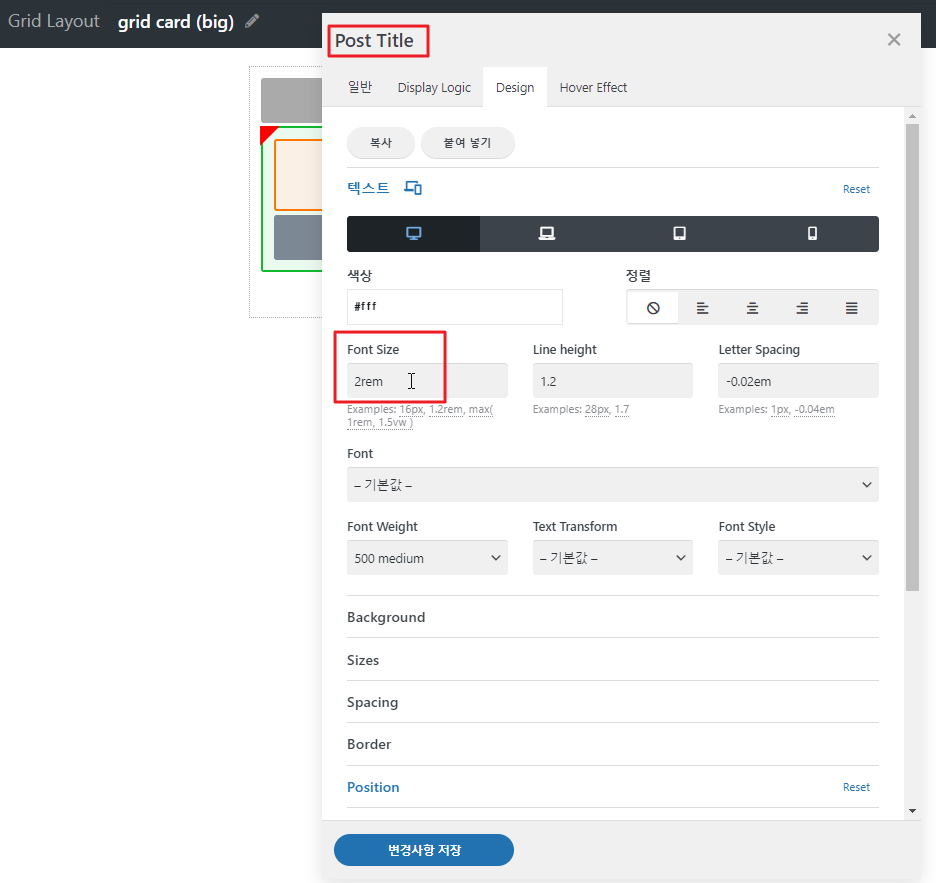Collapse the Position section

[x=373, y=787]
